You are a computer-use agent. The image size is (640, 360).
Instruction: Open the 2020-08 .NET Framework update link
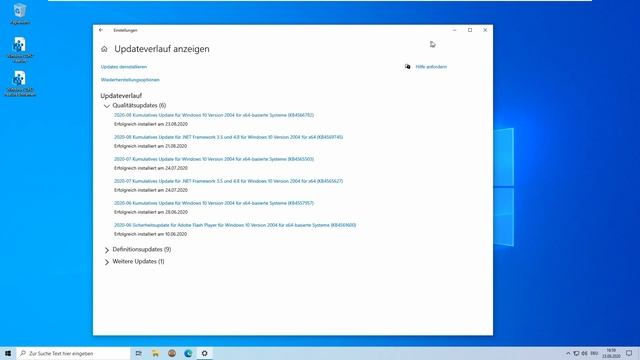tap(229, 137)
